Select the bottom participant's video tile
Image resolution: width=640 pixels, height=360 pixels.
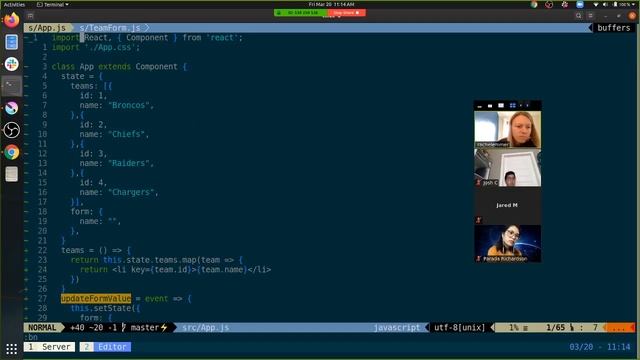coord(507,244)
